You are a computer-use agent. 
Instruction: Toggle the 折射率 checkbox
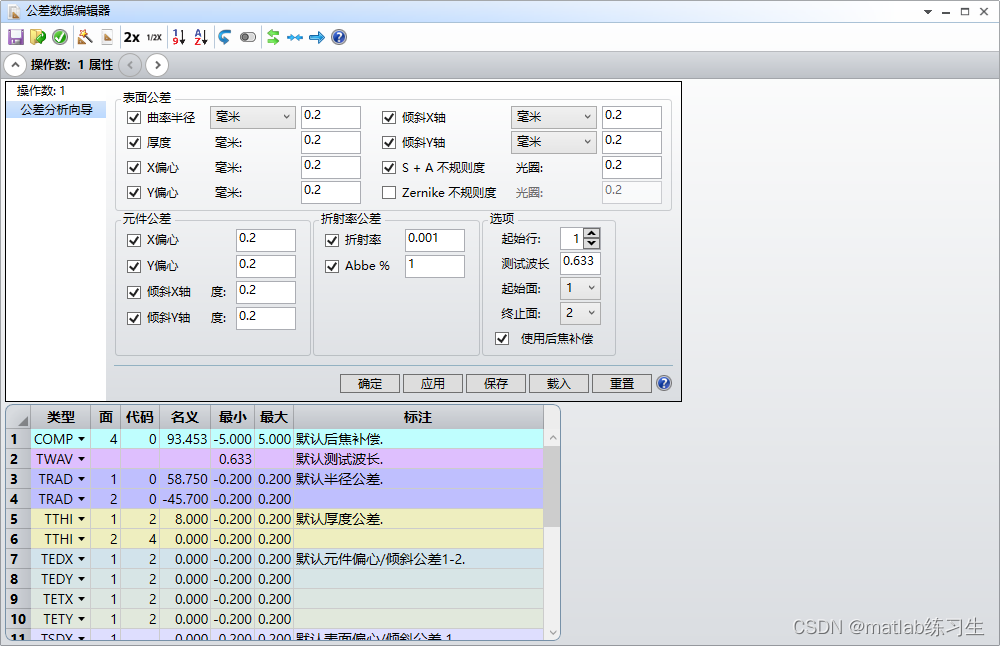[332, 240]
